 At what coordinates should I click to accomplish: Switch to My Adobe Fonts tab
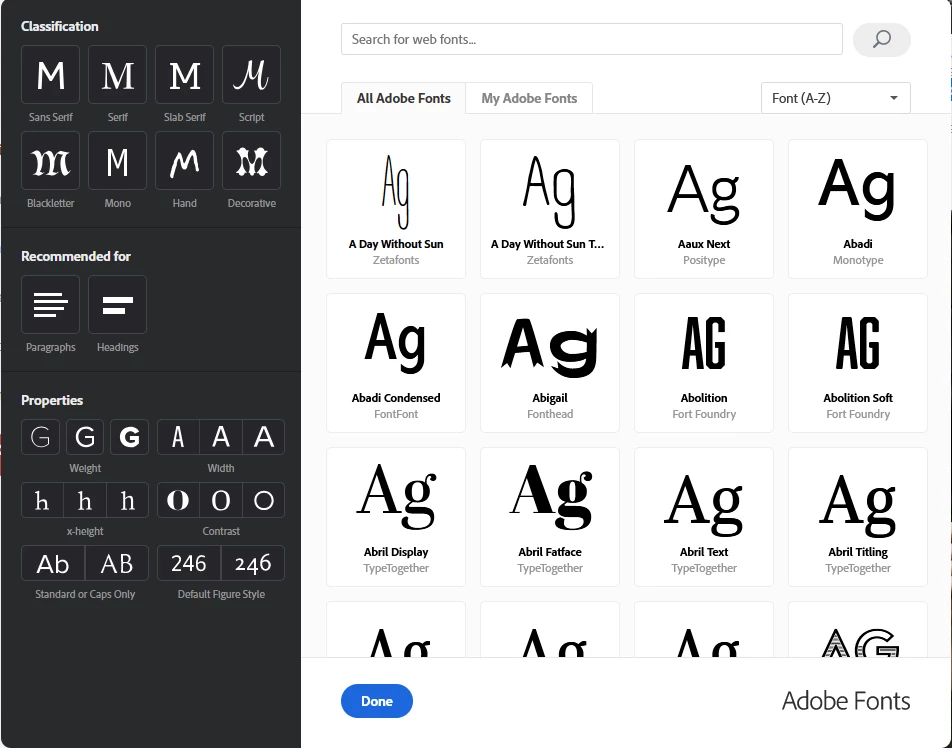[x=529, y=98]
